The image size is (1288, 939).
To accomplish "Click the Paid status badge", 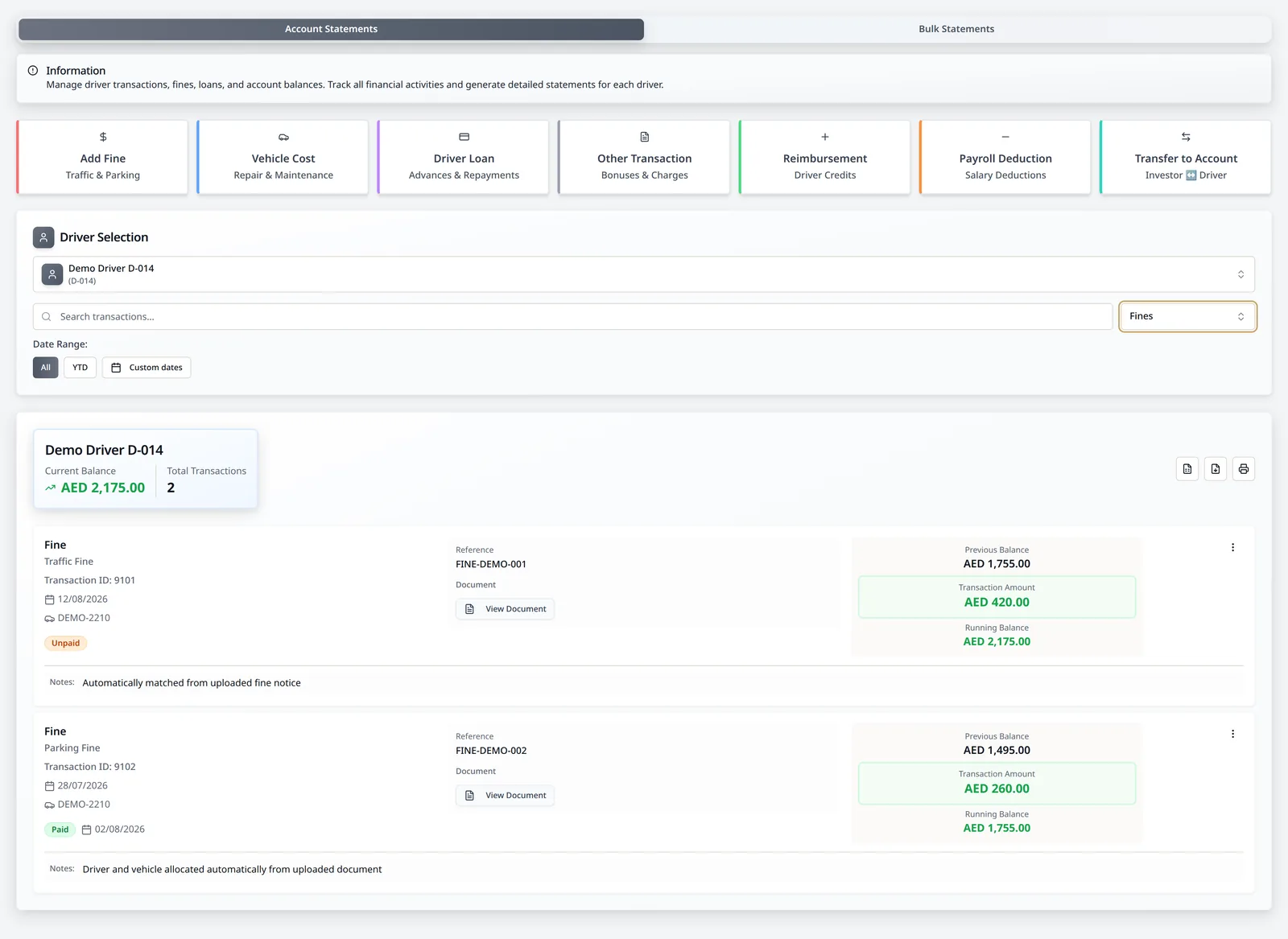I will click(x=60, y=830).
